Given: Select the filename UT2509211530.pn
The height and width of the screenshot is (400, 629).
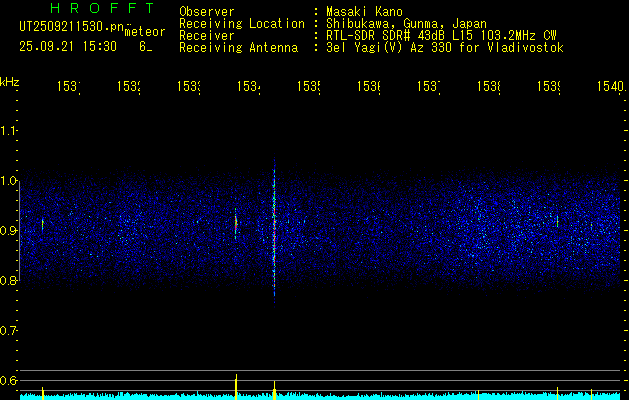Looking at the screenshot, I should pyautogui.click(x=72, y=26).
